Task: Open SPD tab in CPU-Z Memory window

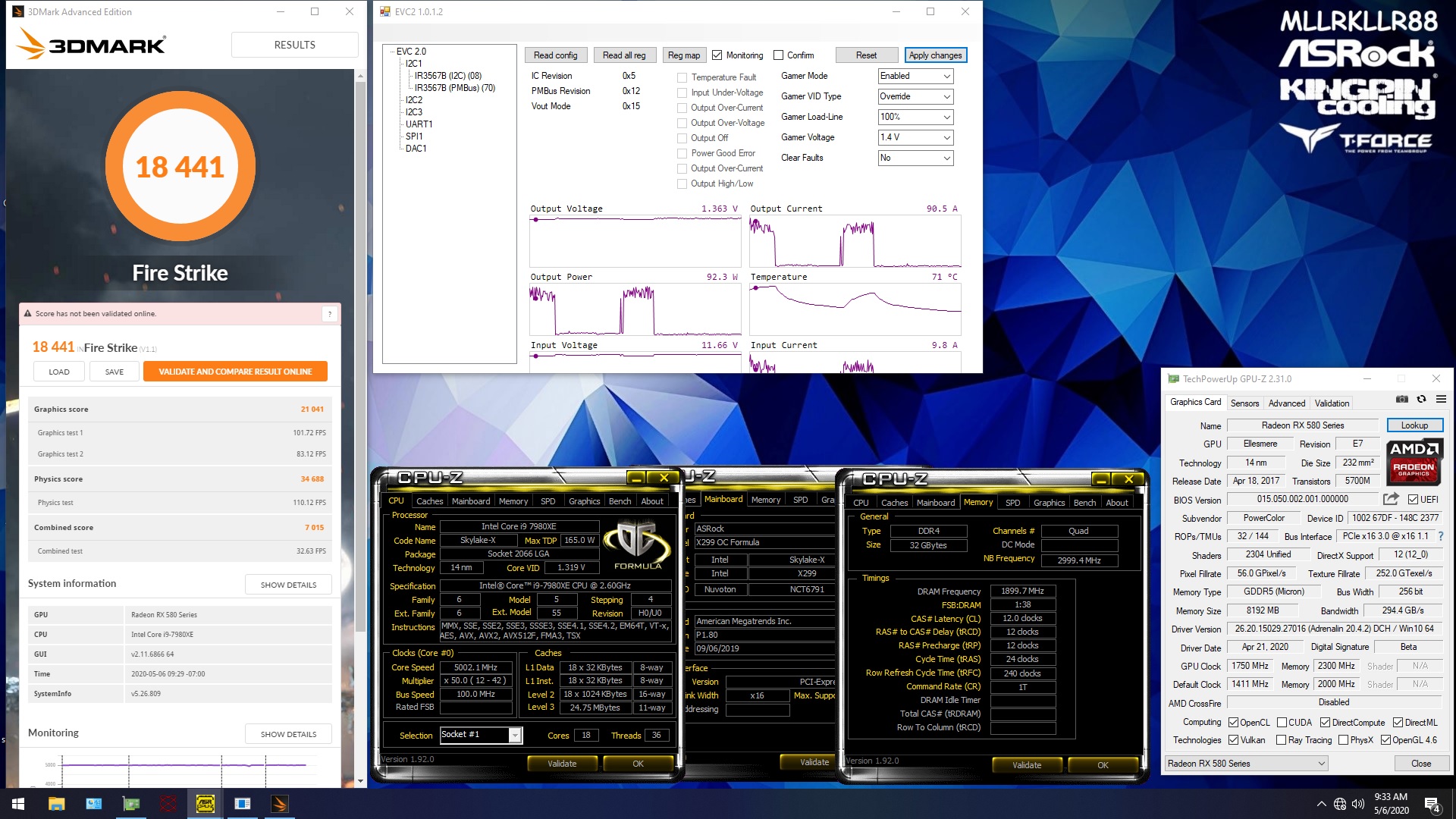Action: point(1012,503)
